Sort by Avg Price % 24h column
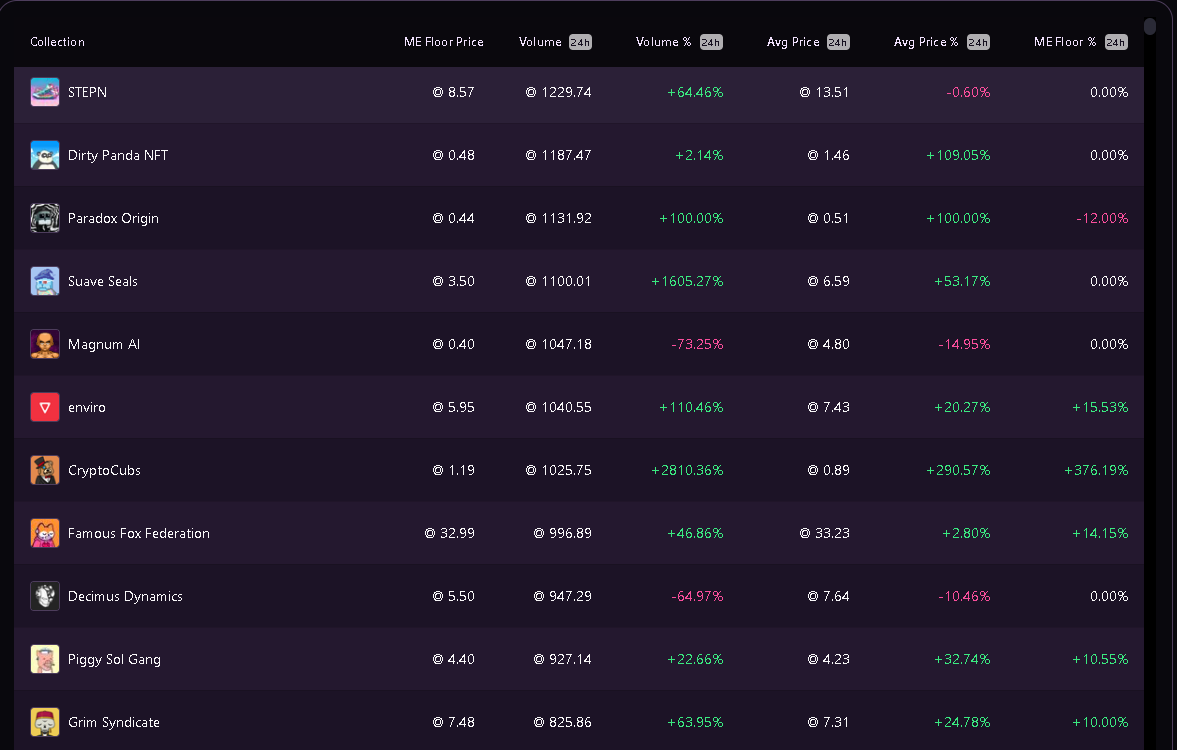Viewport: 1177px width, 750px height. click(941, 42)
